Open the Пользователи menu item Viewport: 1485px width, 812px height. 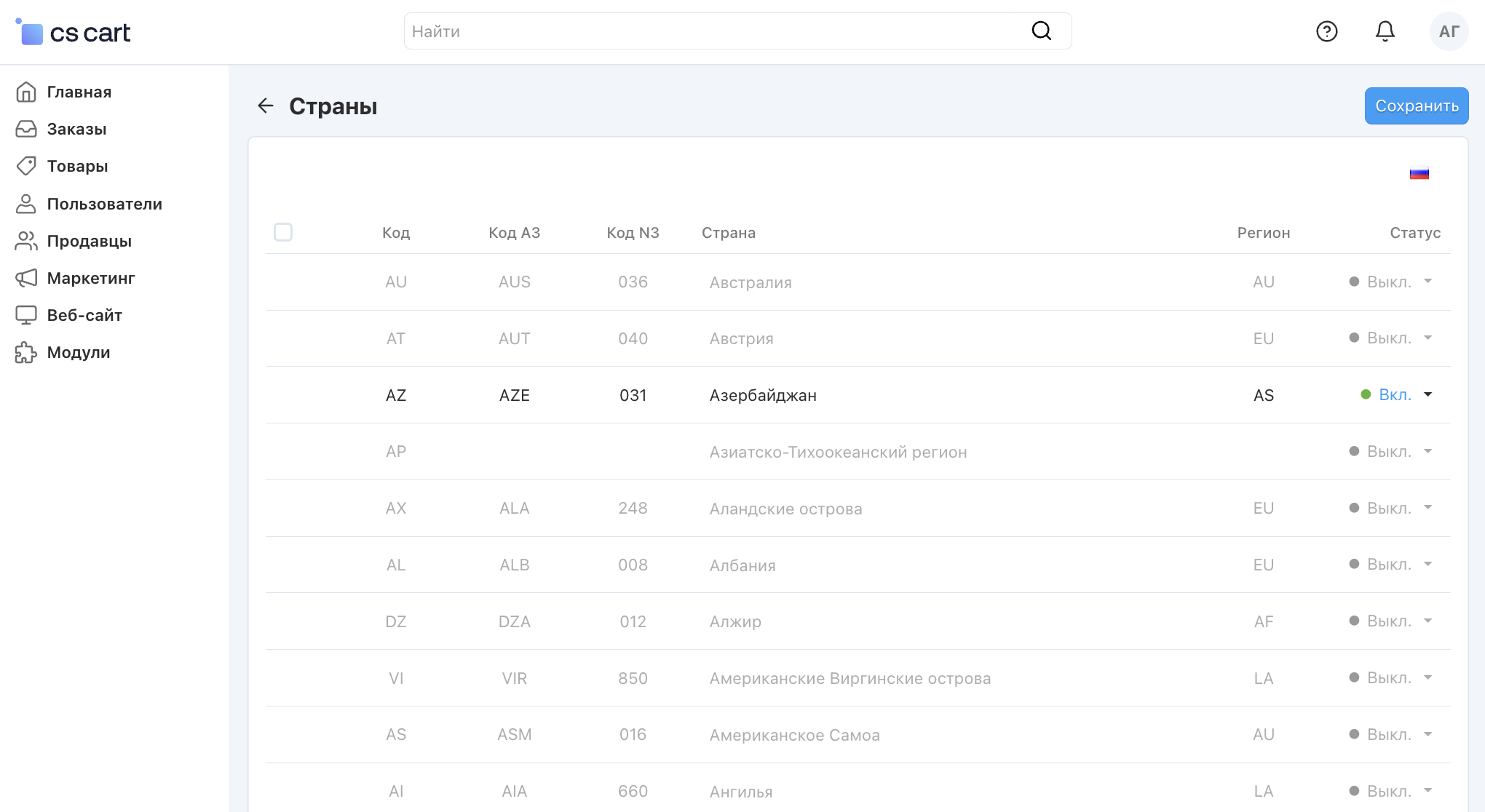tap(104, 204)
